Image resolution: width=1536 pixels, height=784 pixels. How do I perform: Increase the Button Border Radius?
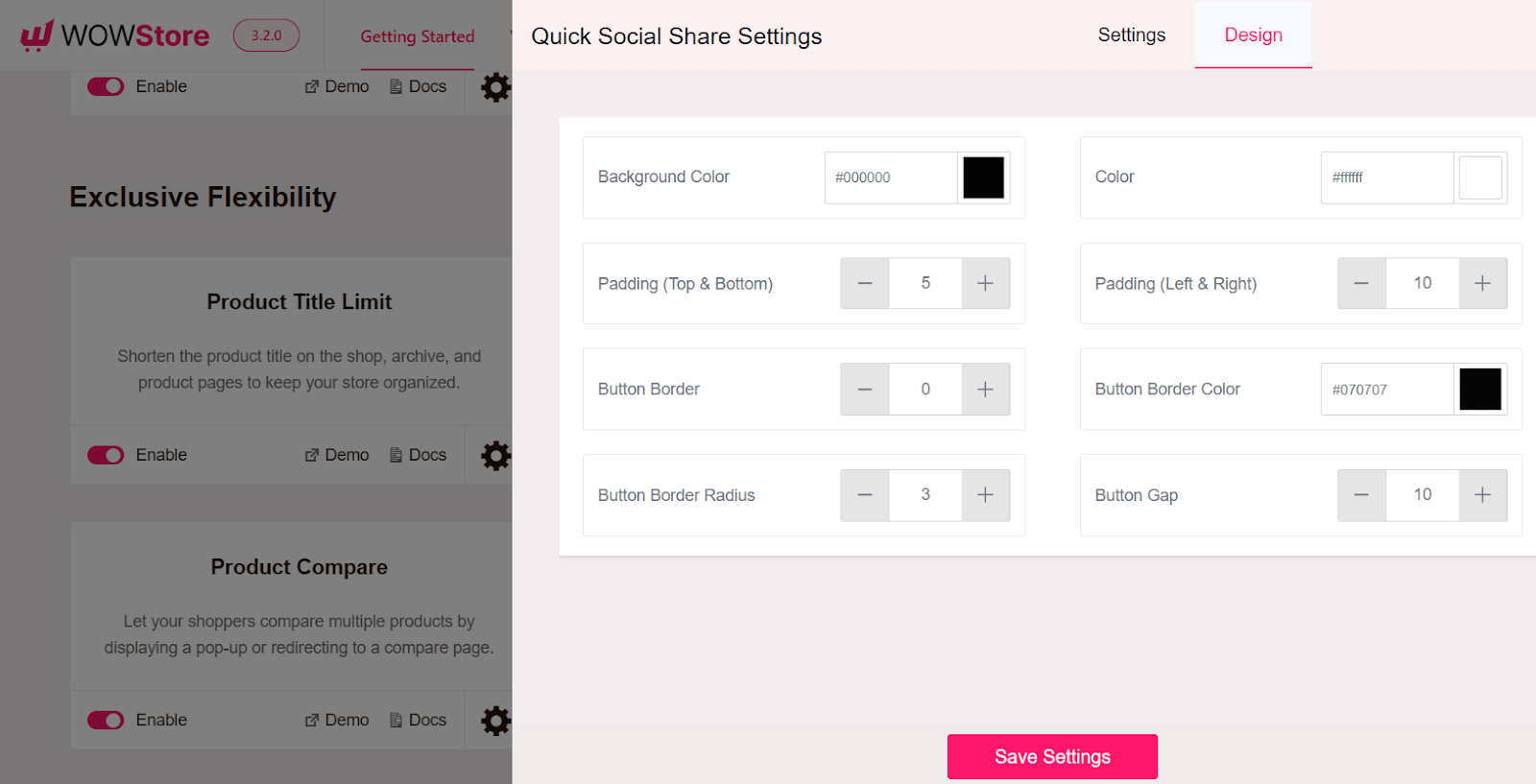[x=985, y=495]
